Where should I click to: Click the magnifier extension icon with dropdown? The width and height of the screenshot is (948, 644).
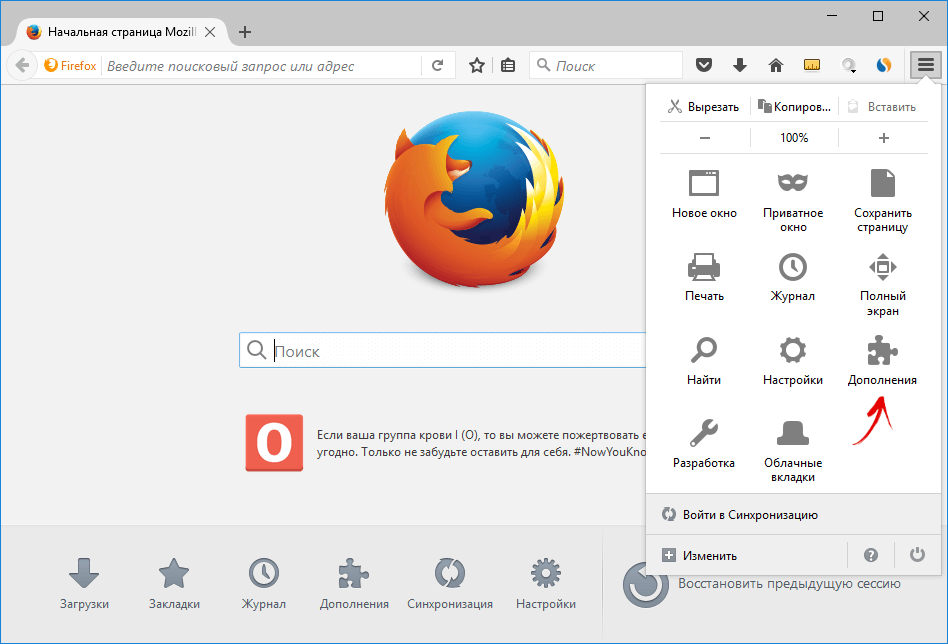849,65
